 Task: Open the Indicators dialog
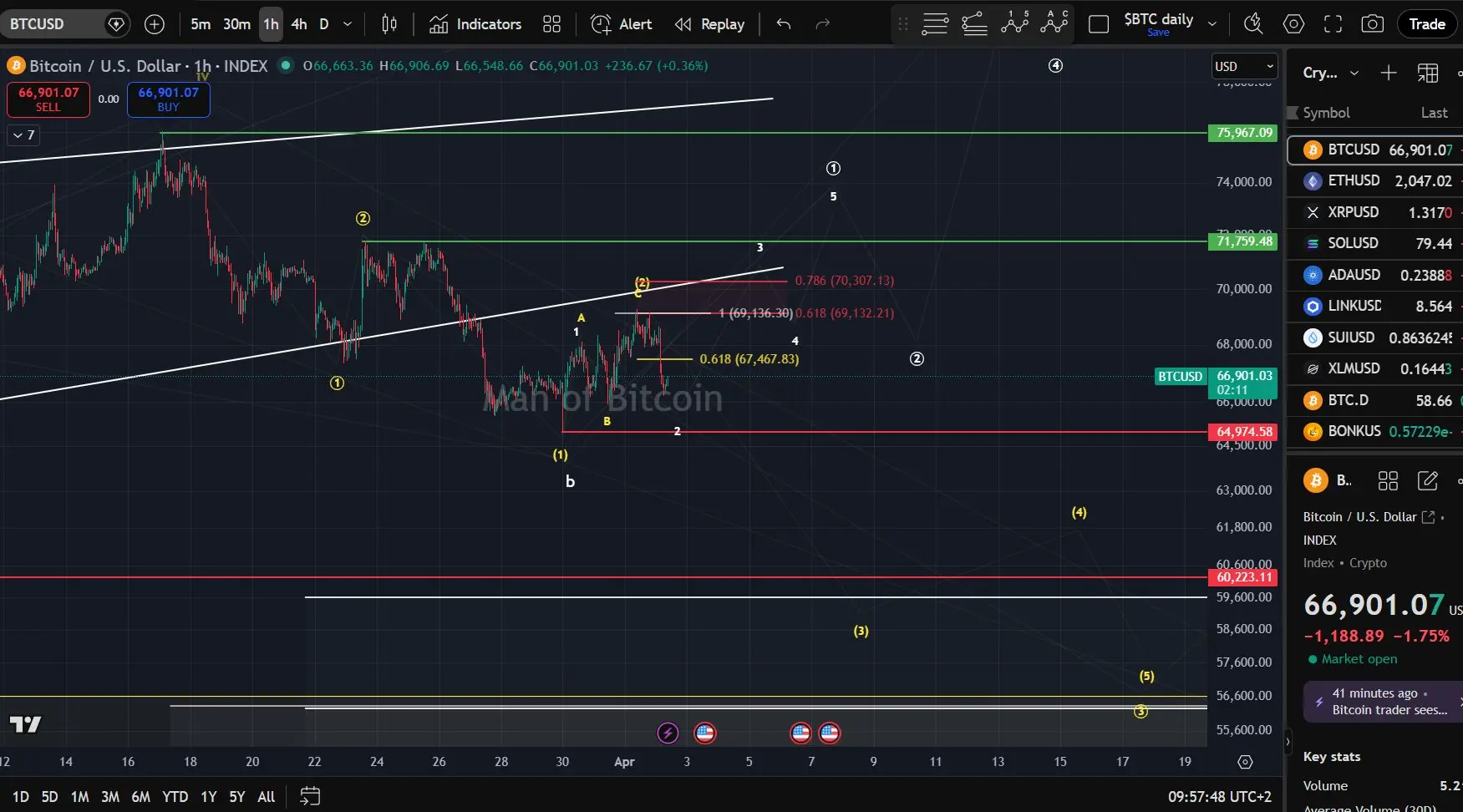[475, 24]
